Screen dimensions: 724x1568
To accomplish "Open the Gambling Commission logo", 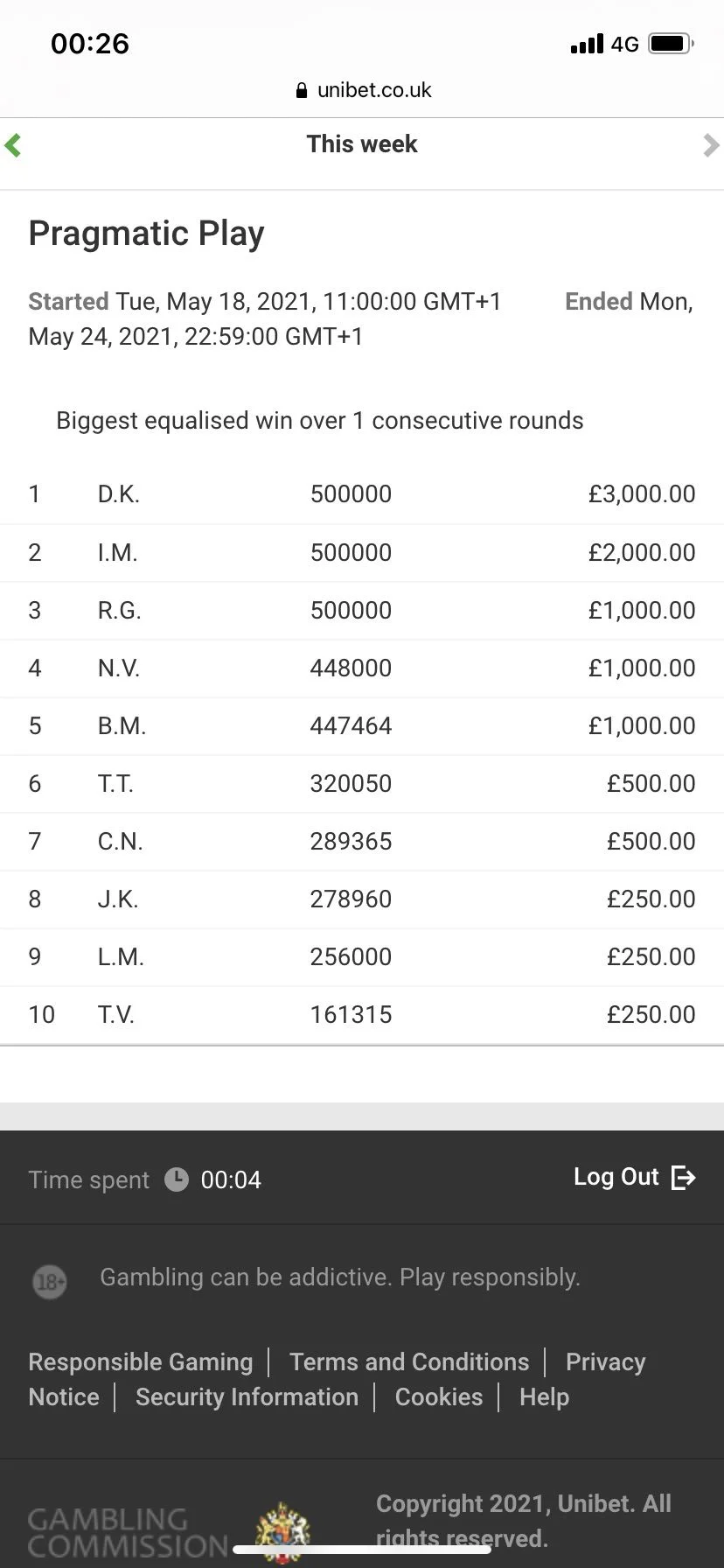I will [128, 1532].
